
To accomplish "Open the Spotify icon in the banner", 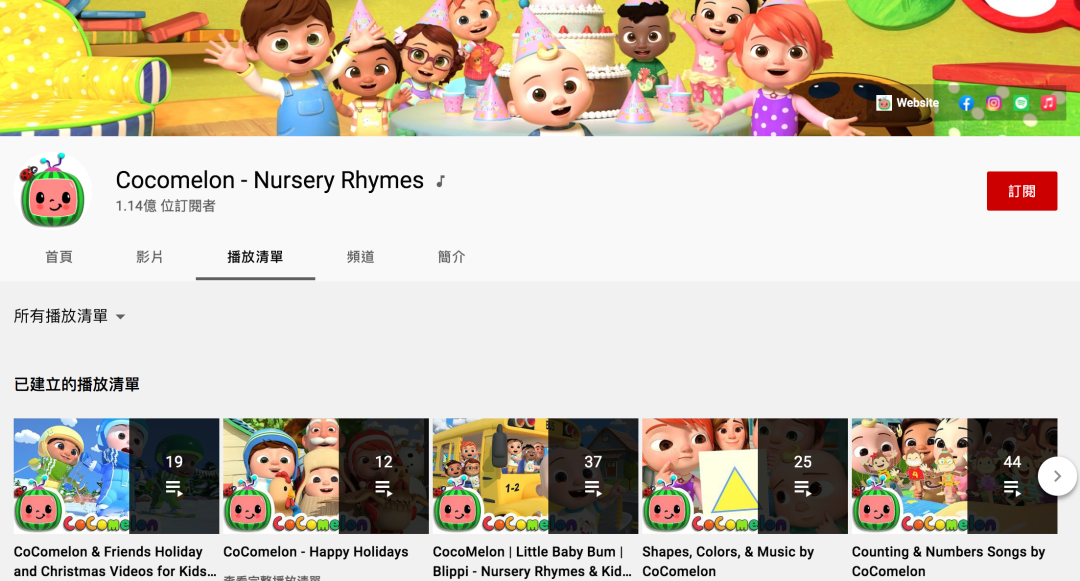I will point(1020,103).
